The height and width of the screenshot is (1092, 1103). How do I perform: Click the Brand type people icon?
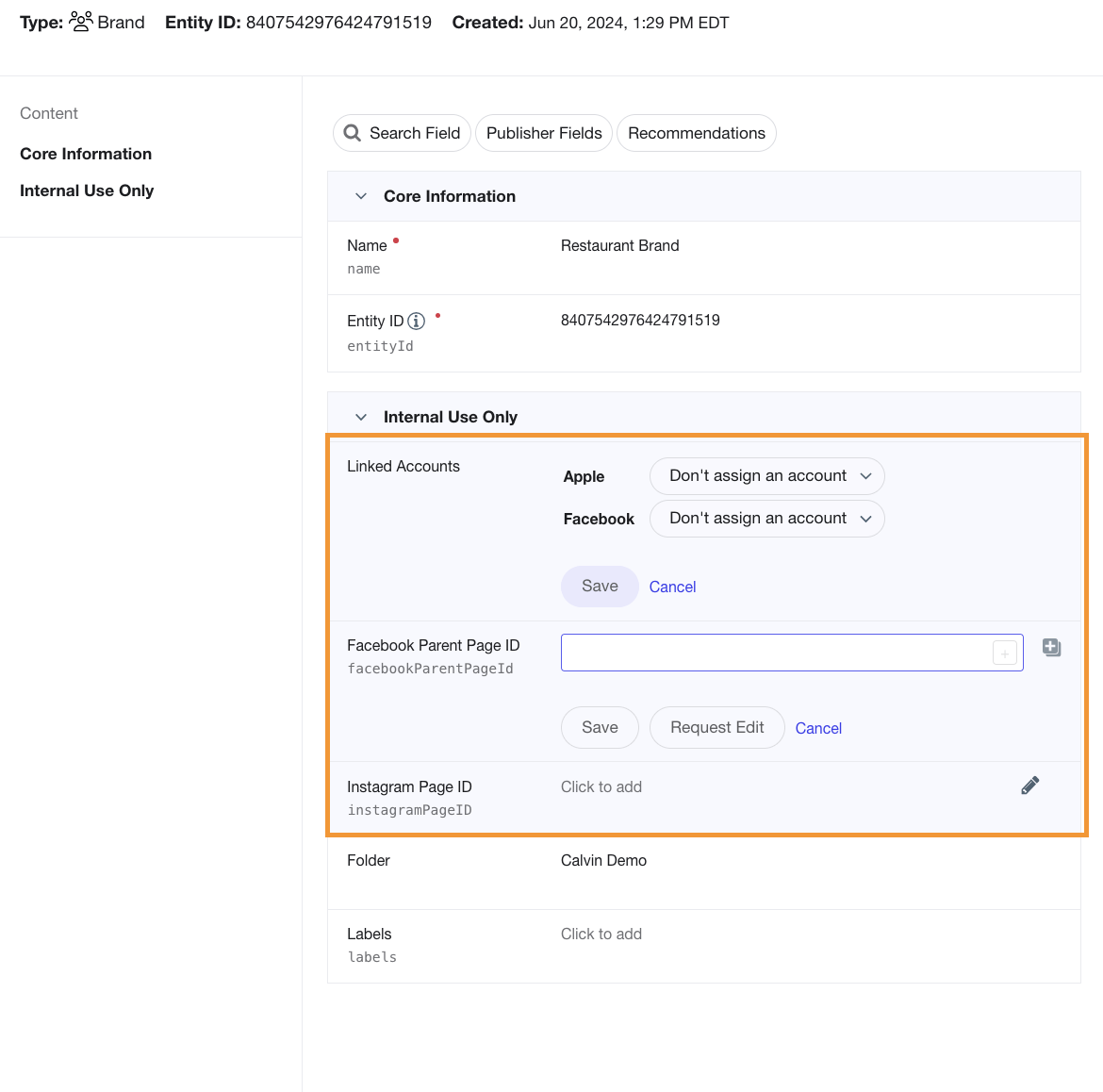point(81,22)
